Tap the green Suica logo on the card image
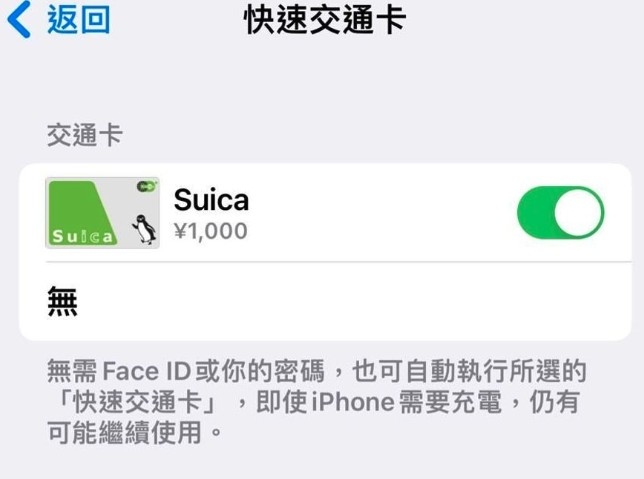Screen dimensions: 644x479 click(x=82, y=236)
